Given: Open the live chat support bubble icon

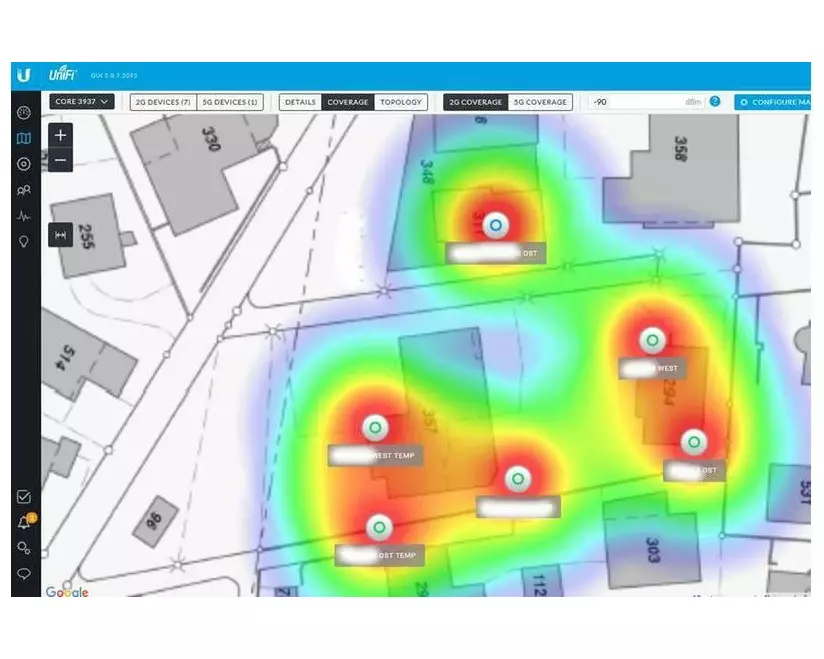Looking at the screenshot, I should (24, 574).
